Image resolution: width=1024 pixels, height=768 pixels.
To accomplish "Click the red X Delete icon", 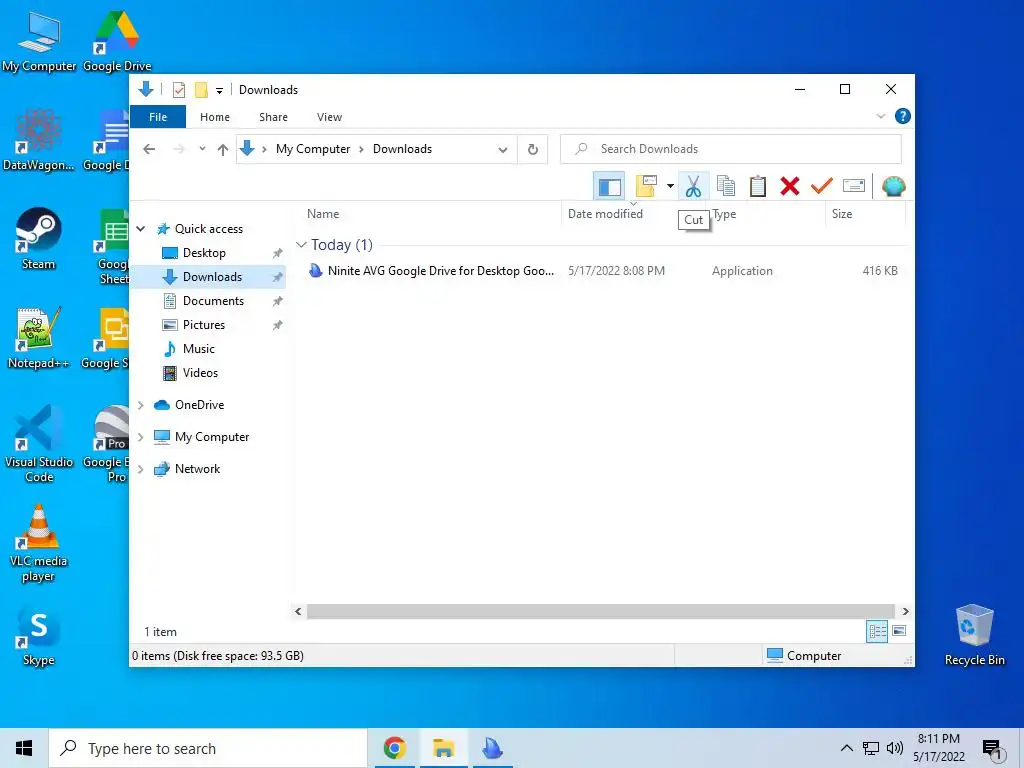I will [790, 186].
